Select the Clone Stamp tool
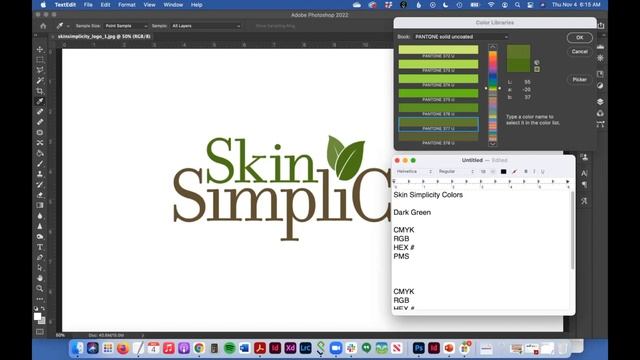Image resolution: width=640 pixels, height=360 pixels. point(40,174)
